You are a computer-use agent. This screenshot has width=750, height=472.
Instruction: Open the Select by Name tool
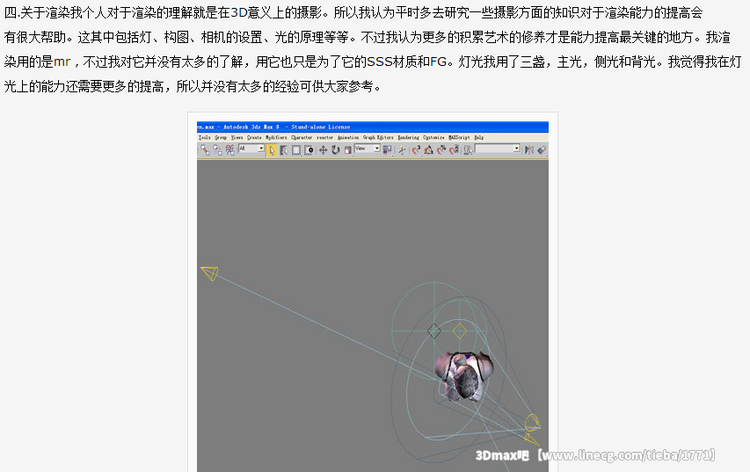pyautogui.click(x=283, y=149)
